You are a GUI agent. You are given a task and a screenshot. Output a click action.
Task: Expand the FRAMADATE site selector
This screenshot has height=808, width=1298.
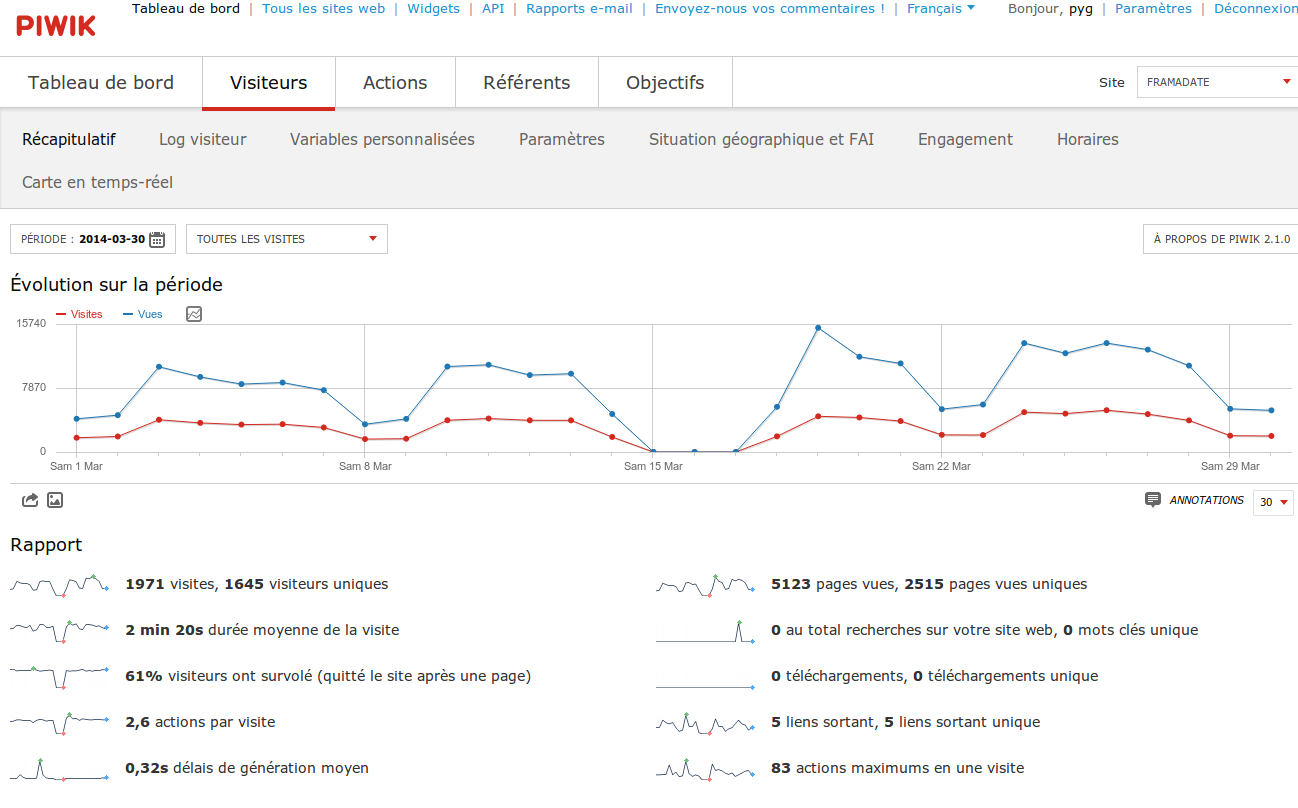1217,82
